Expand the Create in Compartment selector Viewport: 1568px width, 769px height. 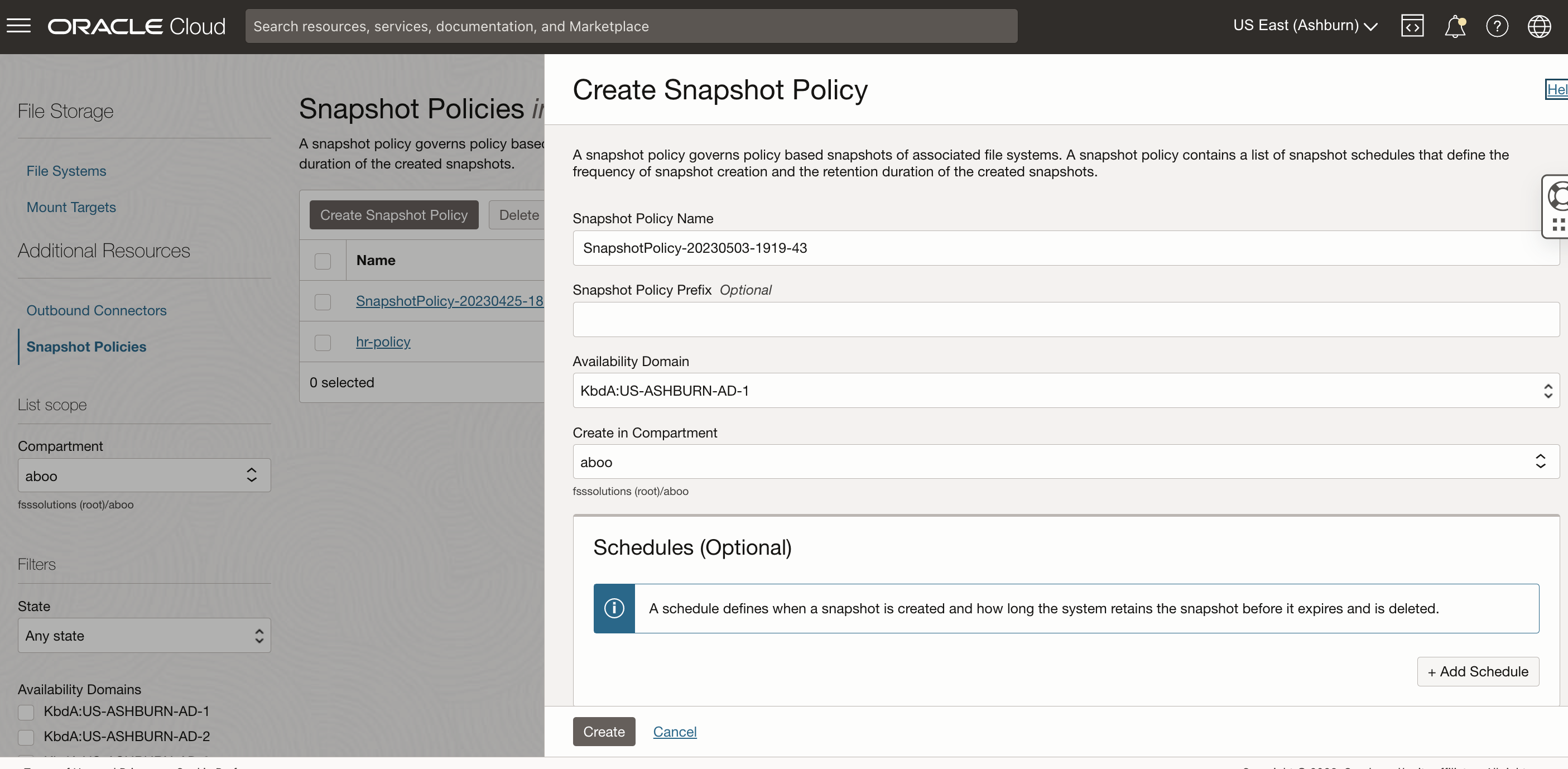(1541, 462)
